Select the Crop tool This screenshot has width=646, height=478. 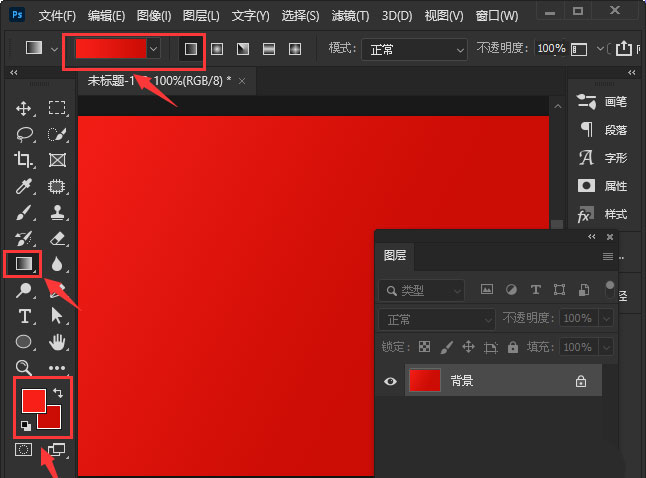(x=23, y=160)
